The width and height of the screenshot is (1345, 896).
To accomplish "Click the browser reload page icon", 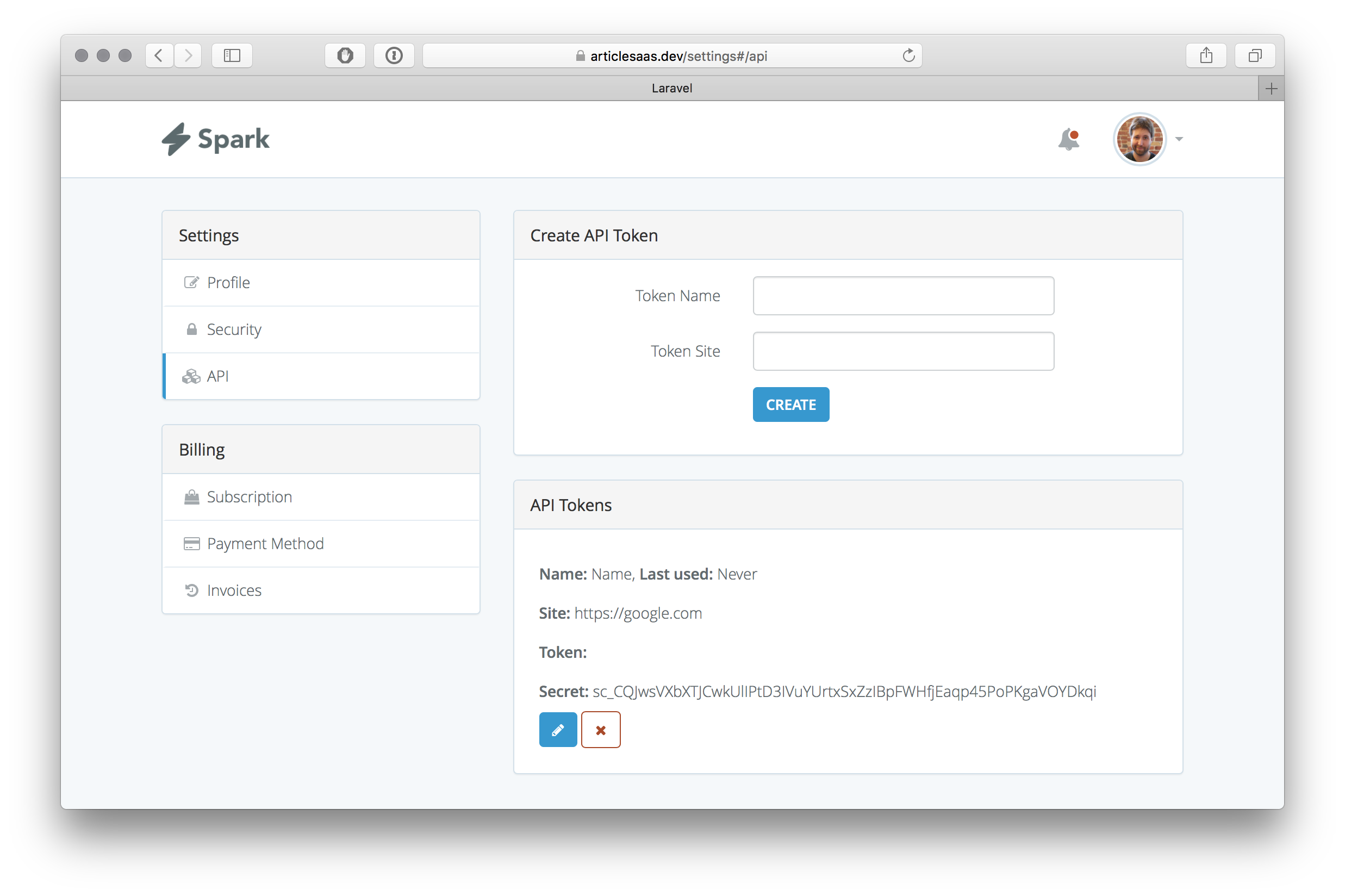I will (908, 55).
